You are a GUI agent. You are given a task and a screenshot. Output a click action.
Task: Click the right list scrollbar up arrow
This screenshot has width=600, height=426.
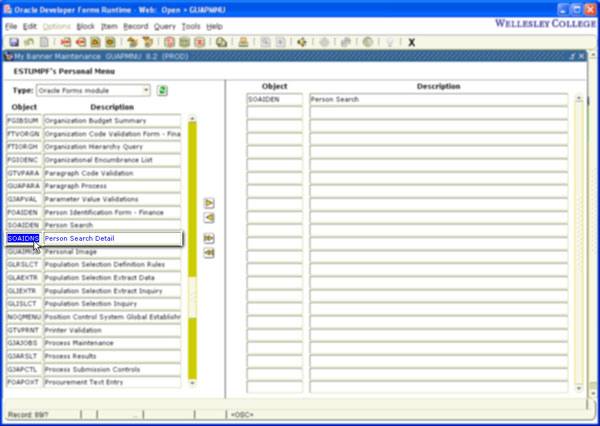coord(579,98)
